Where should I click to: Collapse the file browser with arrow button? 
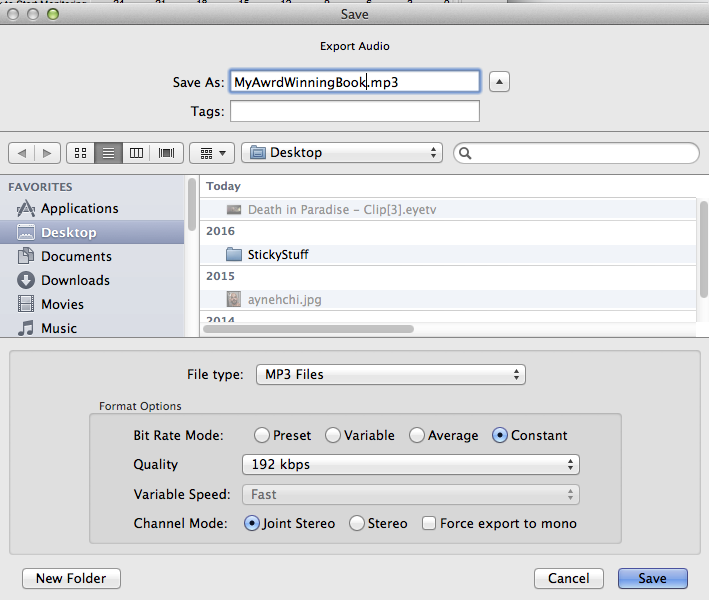[x=502, y=82]
